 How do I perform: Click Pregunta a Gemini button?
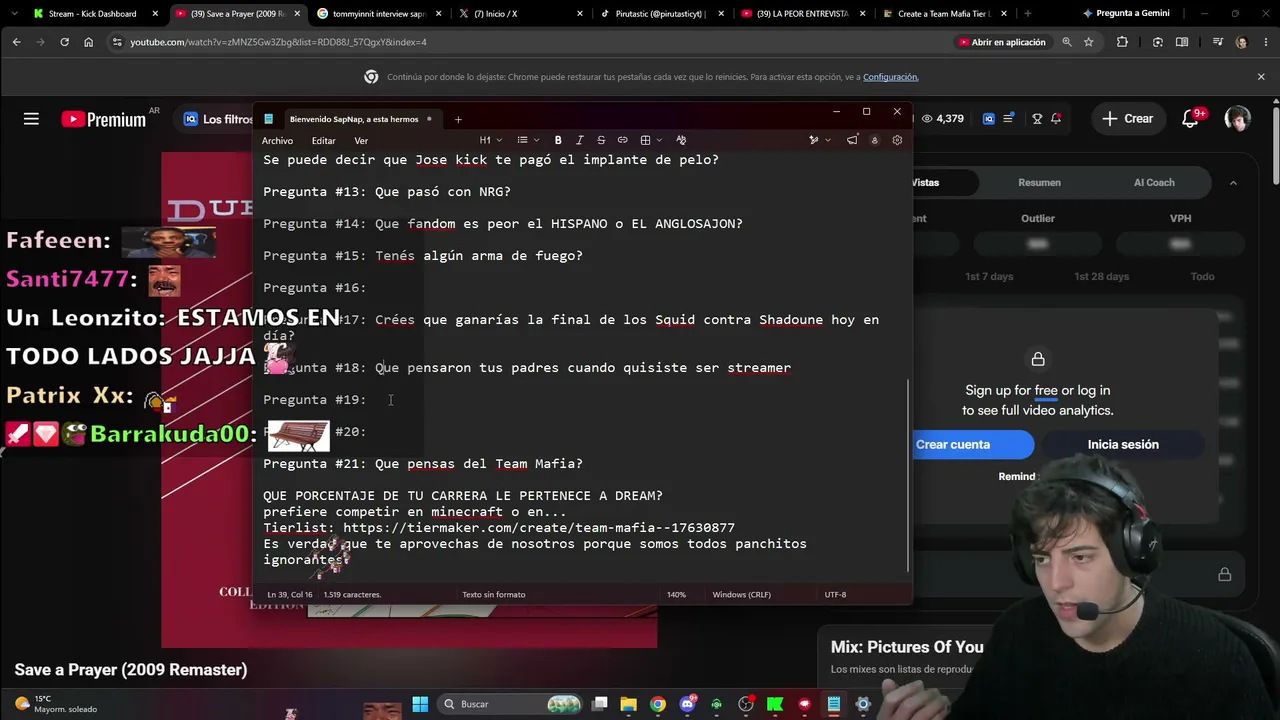point(1124,14)
